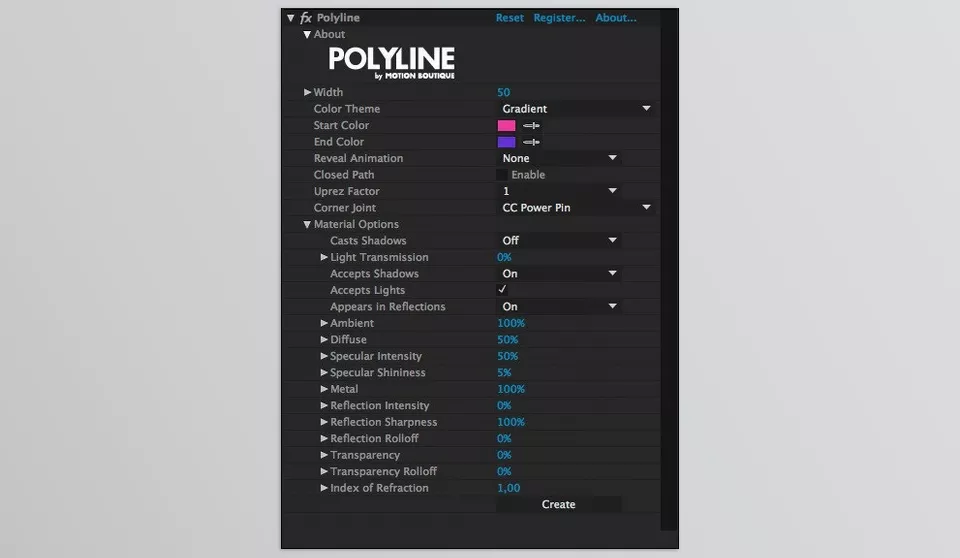
Task: Open the Appears in Reflections dropdown
Action: tap(558, 306)
